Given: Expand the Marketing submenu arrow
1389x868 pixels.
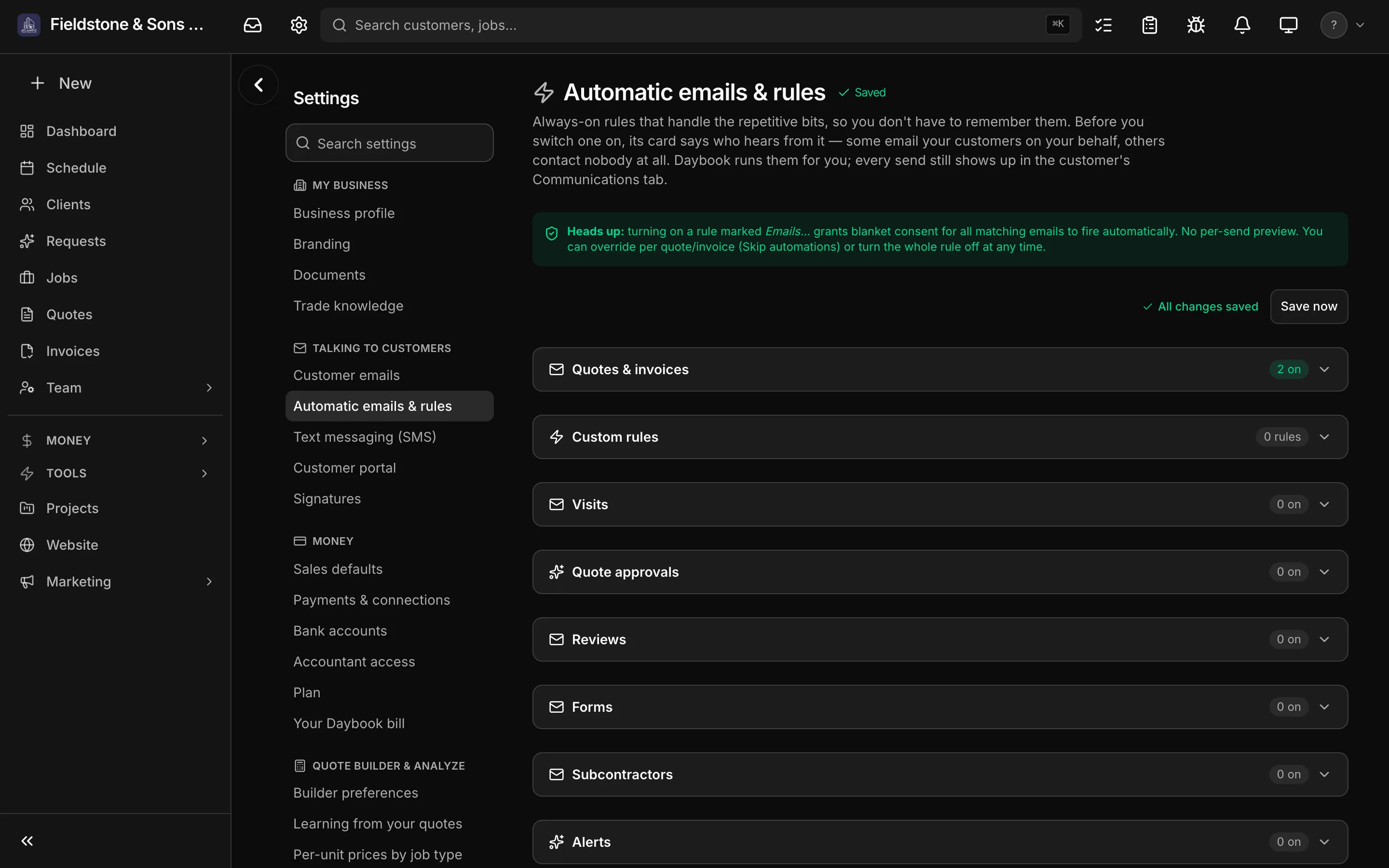Looking at the screenshot, I should click(x=209, y=582).
